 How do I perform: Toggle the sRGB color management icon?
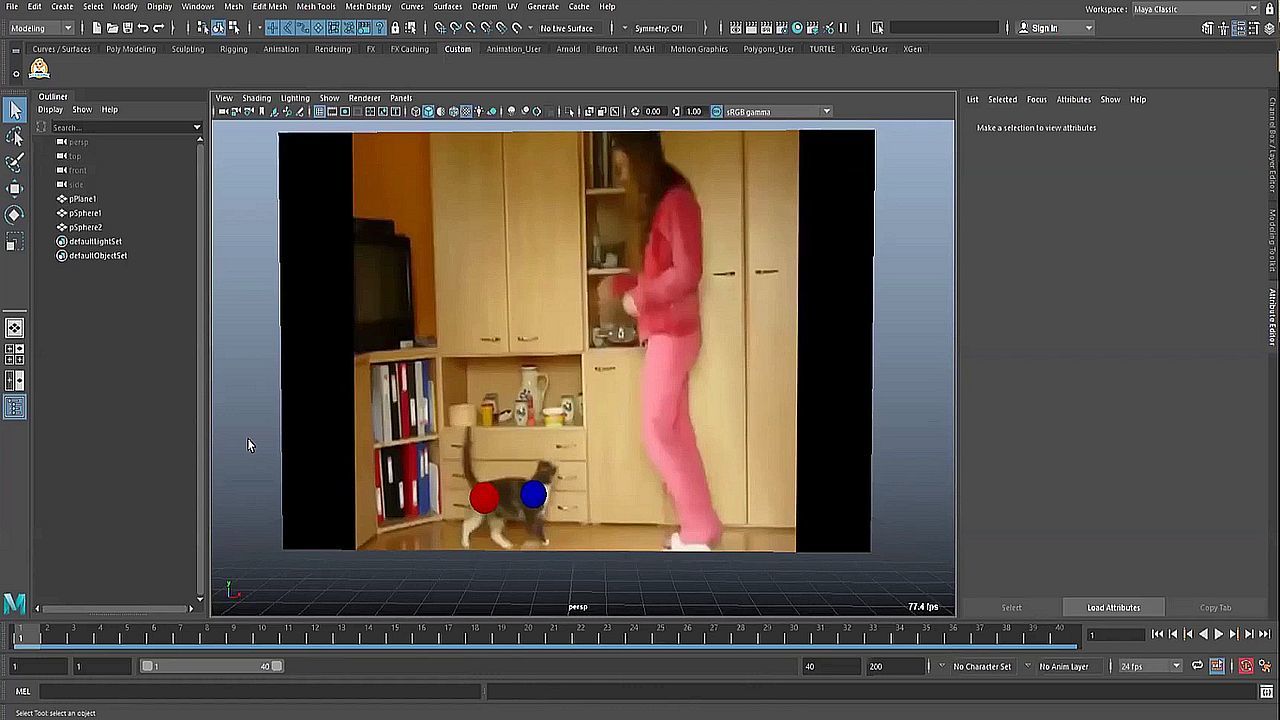pos(716,112)
